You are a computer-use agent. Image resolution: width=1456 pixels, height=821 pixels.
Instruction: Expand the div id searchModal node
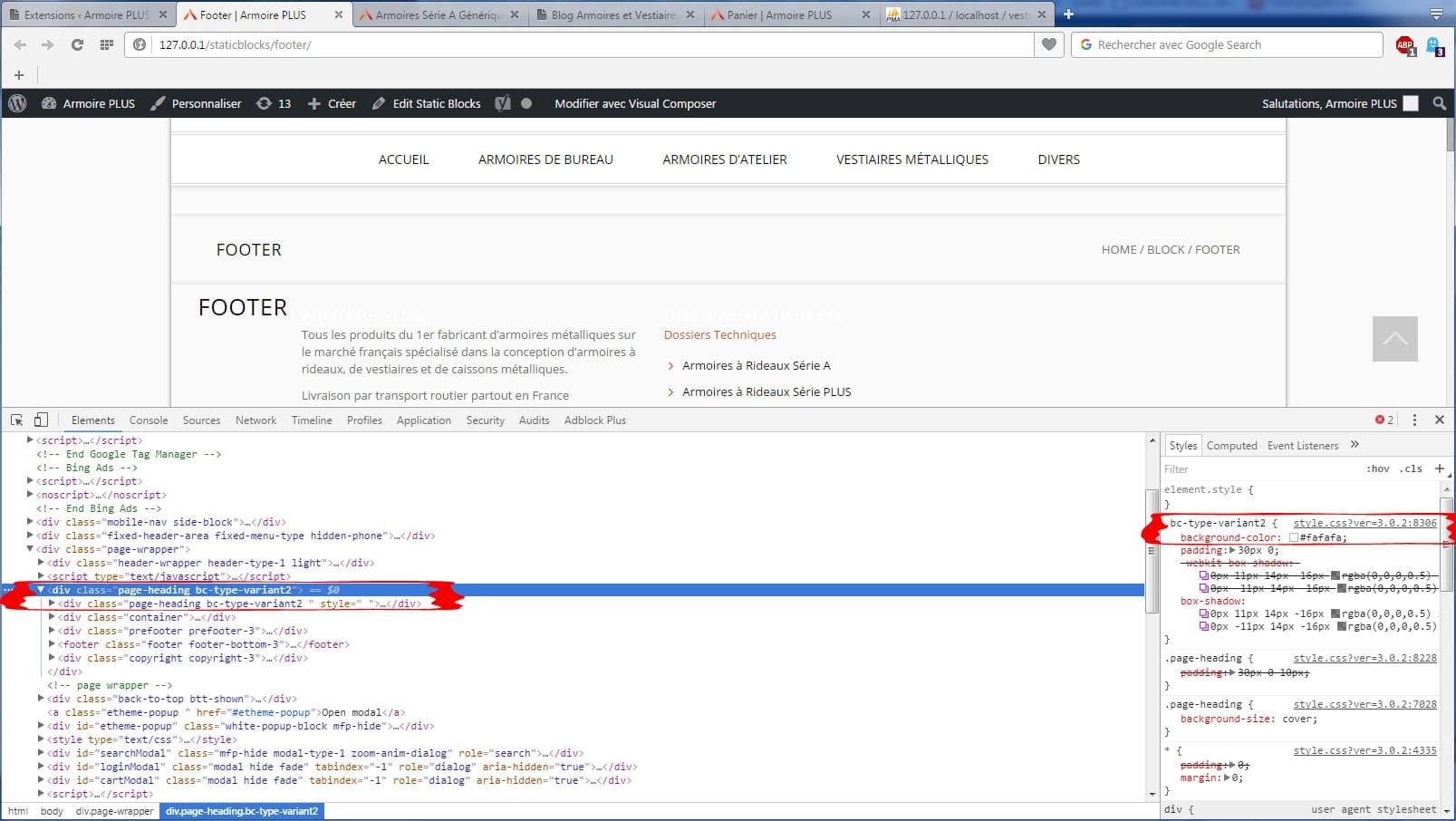(41, 753)
